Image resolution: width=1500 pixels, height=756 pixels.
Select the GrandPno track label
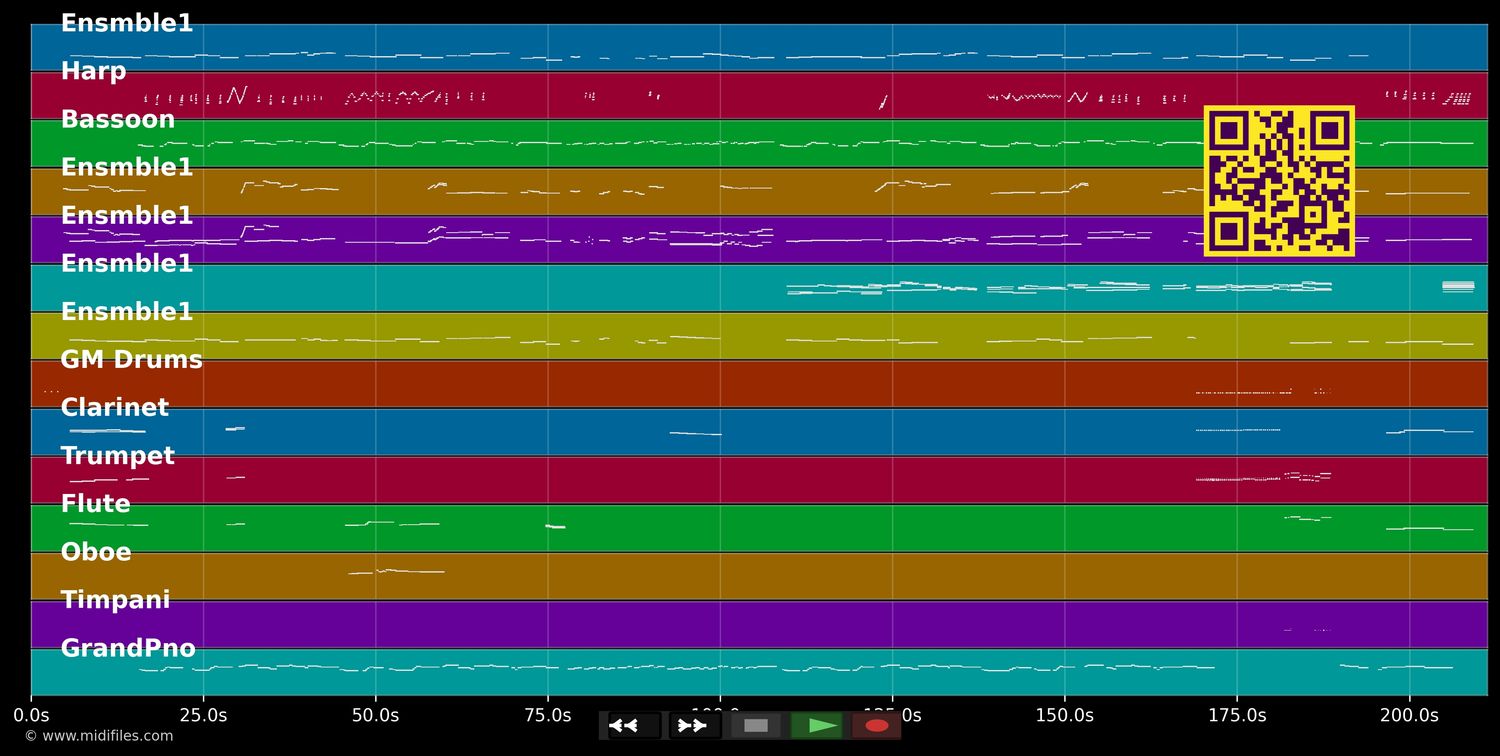pyautogui.click(x=128, y=648)
